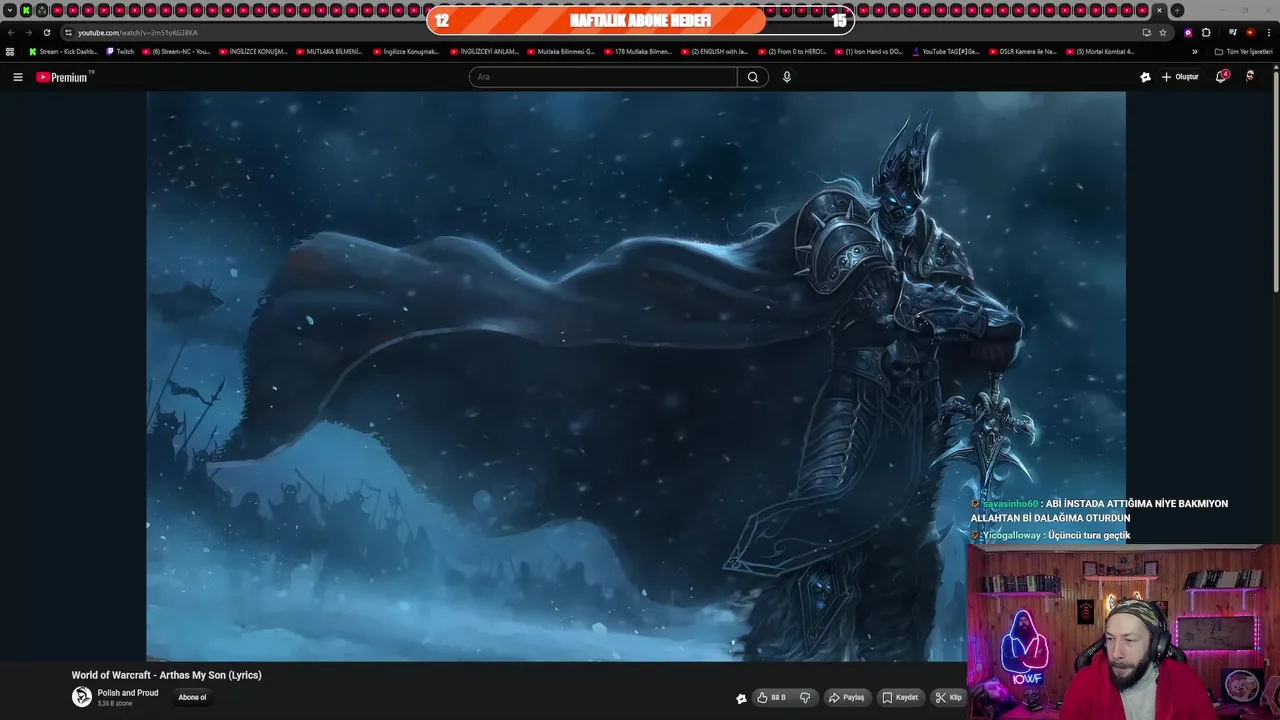
Task: Open the account avatar menu
Action: click(x=1250, y=77)
